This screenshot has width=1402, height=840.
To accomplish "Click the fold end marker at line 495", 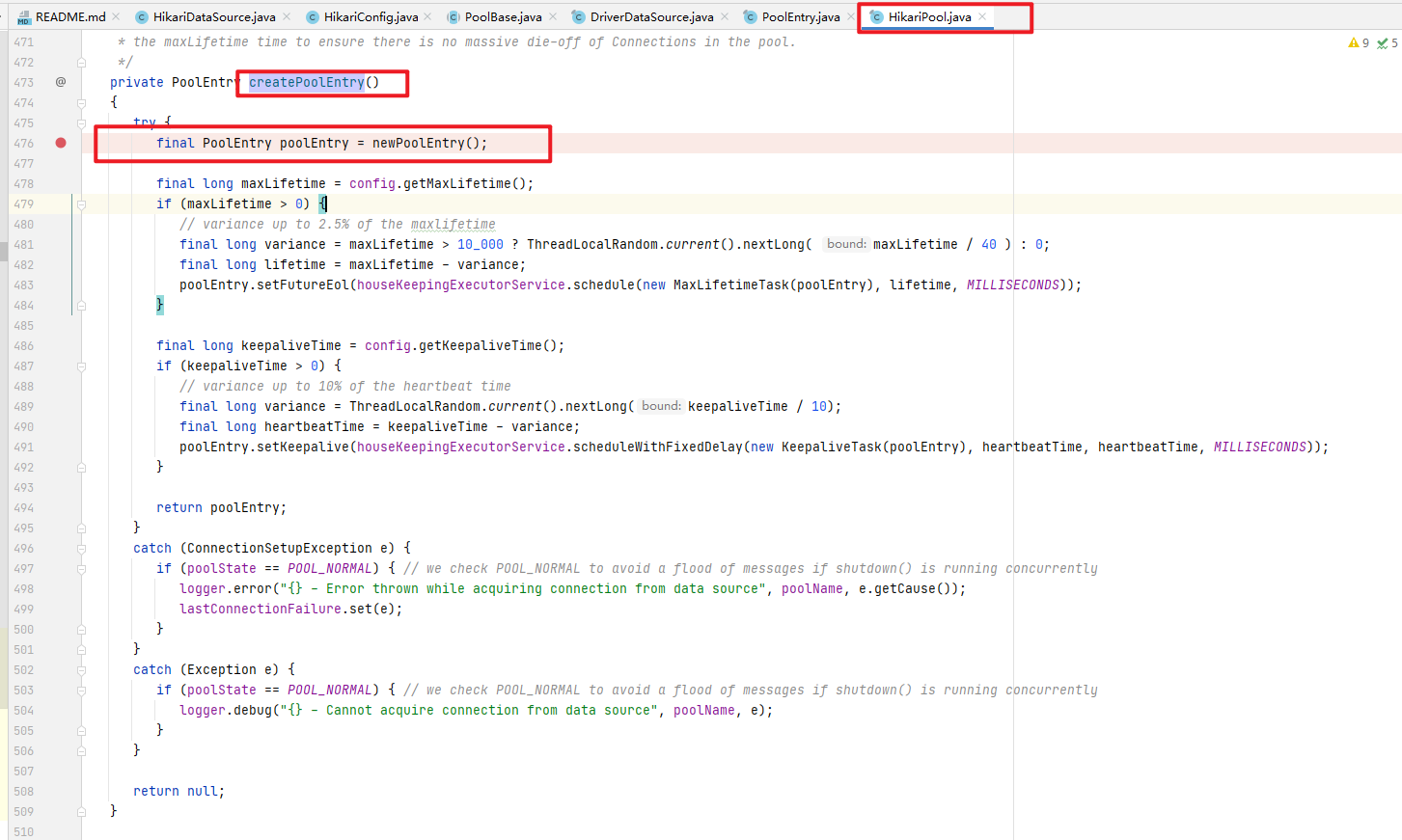I will [81, 528].
